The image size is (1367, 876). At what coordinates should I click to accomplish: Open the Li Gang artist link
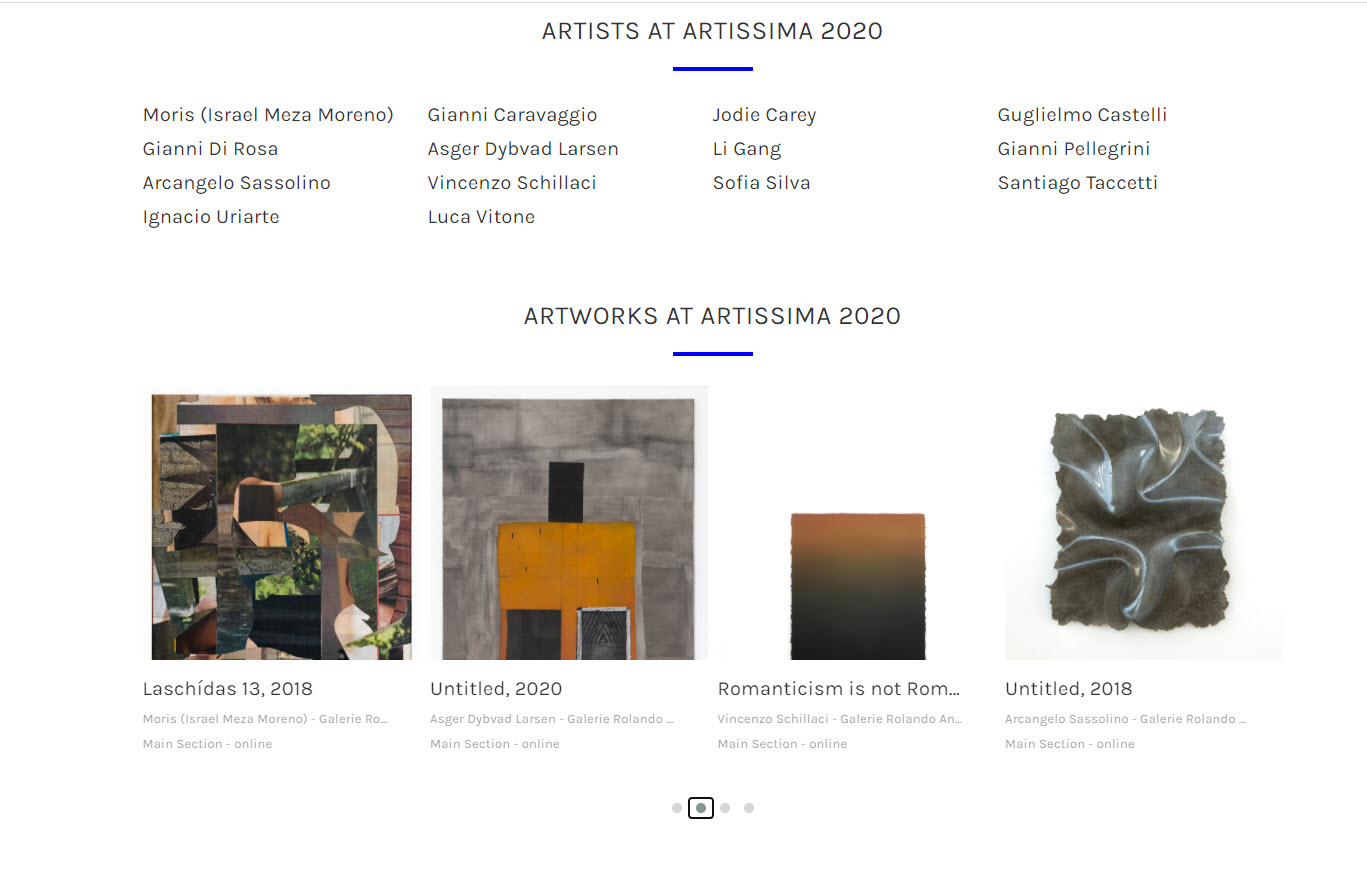pyautogui.click(x=747, y=149)
